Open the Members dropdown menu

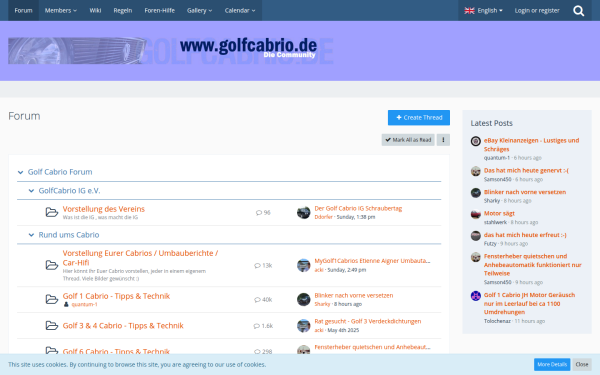[60, 10]
